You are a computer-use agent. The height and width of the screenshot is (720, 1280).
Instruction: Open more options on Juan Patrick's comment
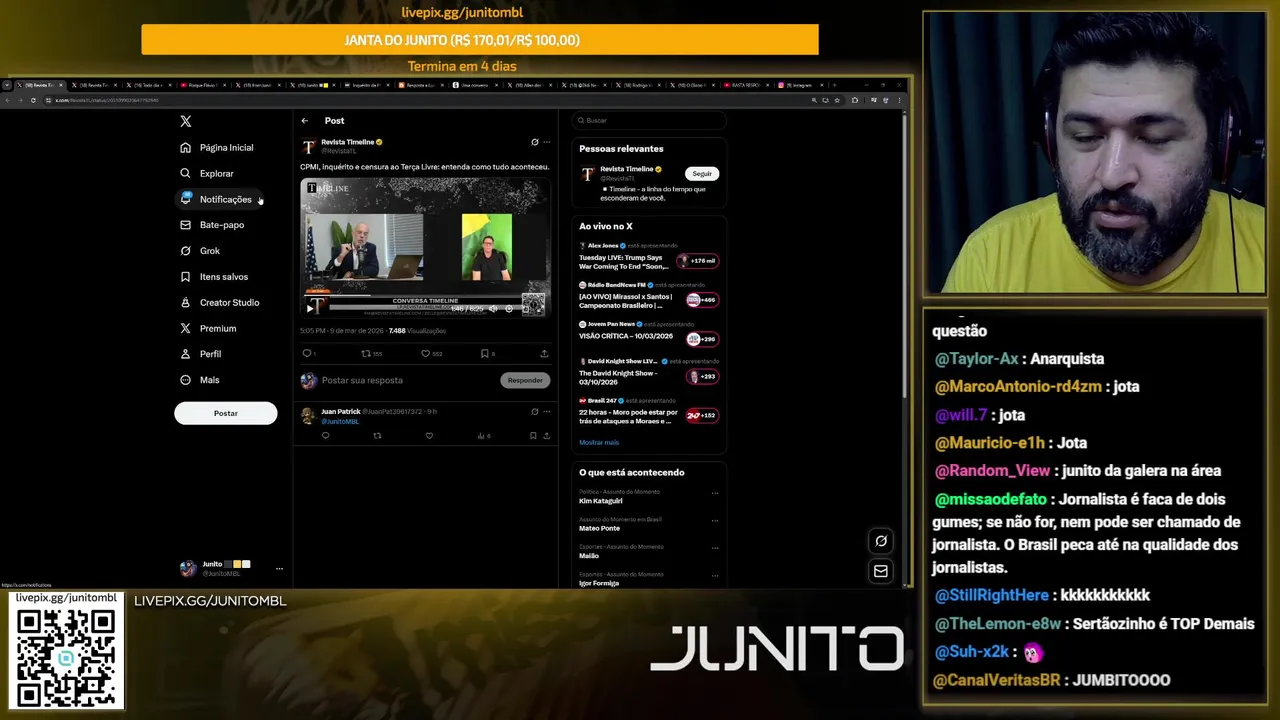pos(546,411)
